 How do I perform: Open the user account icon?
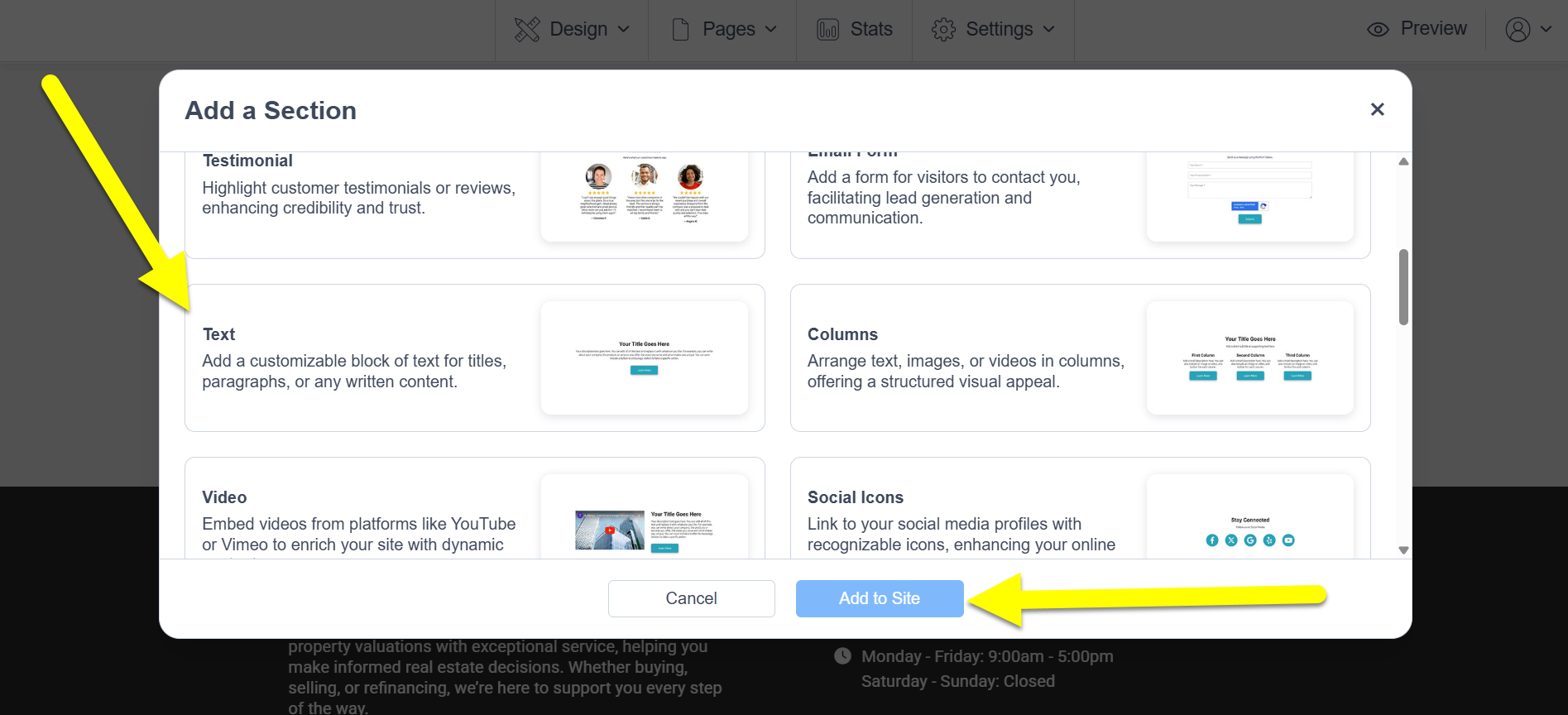pyautogui.click(x=1518, y=30)
